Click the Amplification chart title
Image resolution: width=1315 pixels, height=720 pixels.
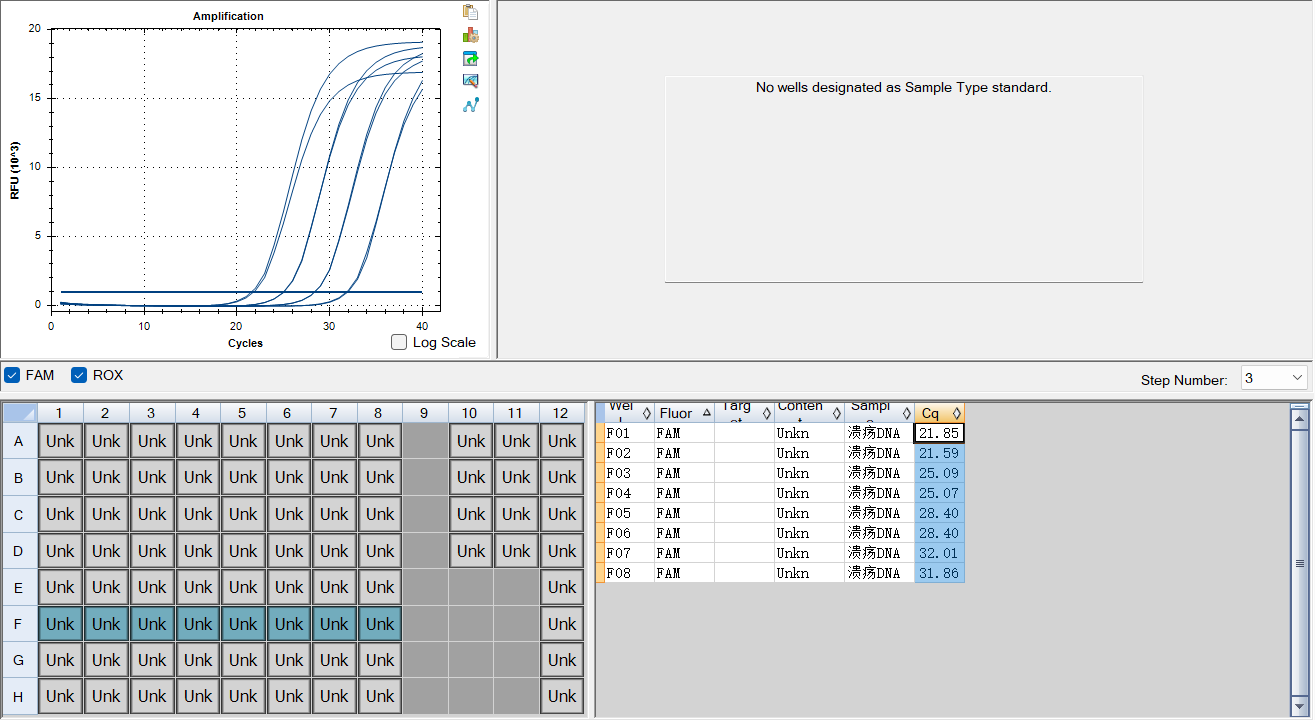(x=228, y=16)
